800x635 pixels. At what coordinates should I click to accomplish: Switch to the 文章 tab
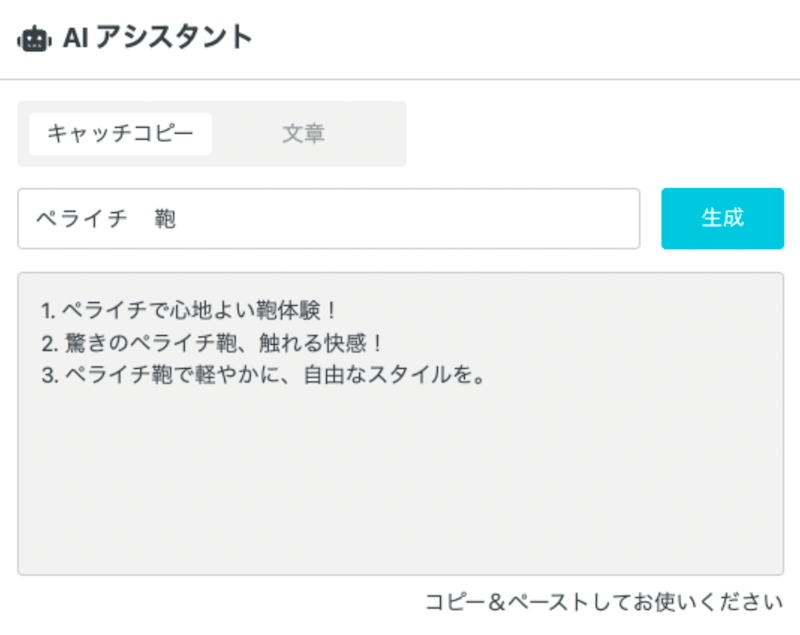point(303,134)
